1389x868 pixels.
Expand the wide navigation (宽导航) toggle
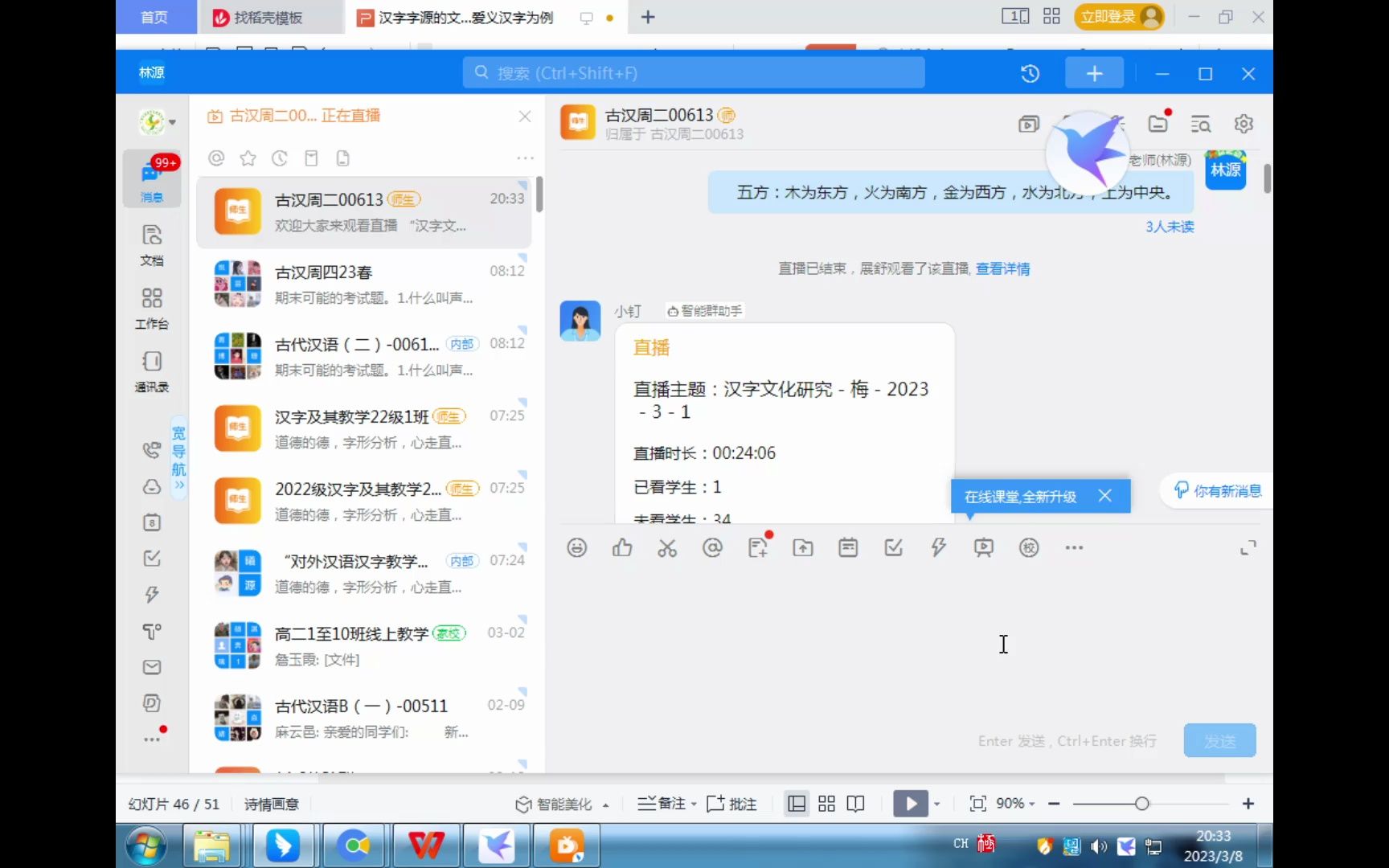[x=178, y=457]
